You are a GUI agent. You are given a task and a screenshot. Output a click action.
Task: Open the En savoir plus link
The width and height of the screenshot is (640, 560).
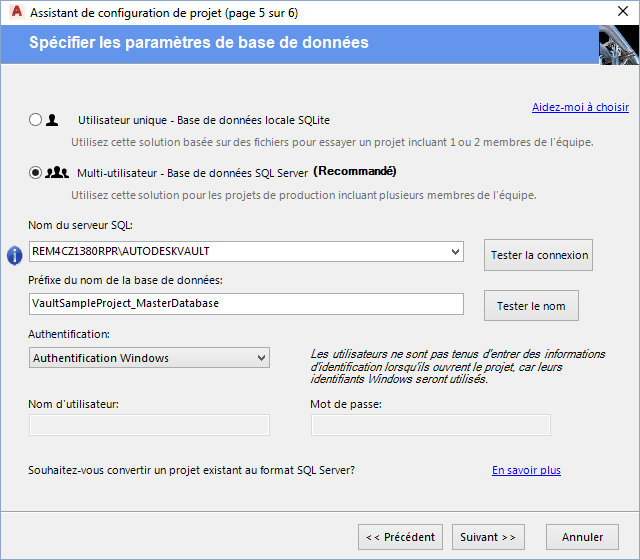(526, 470)
